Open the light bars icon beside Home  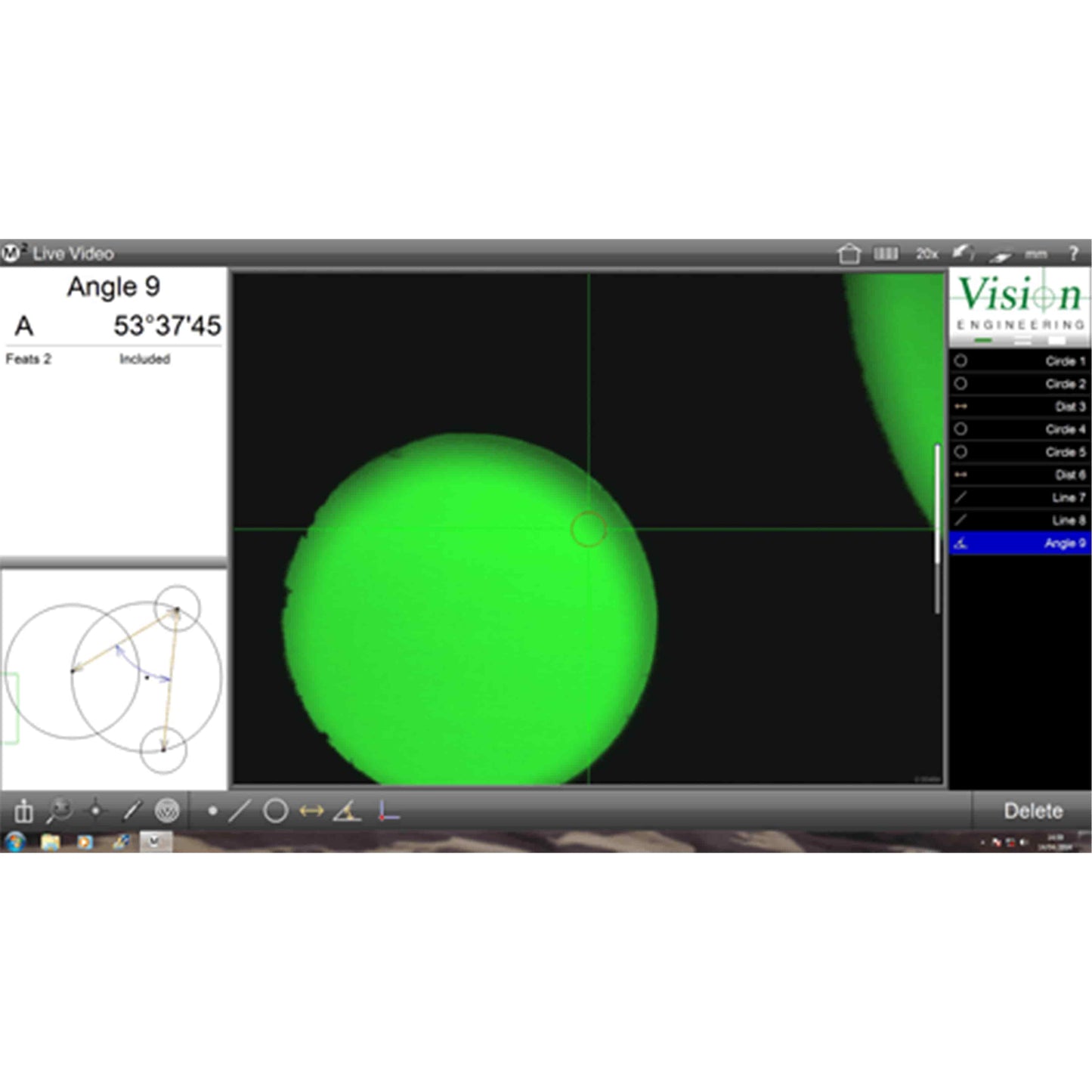886,254
